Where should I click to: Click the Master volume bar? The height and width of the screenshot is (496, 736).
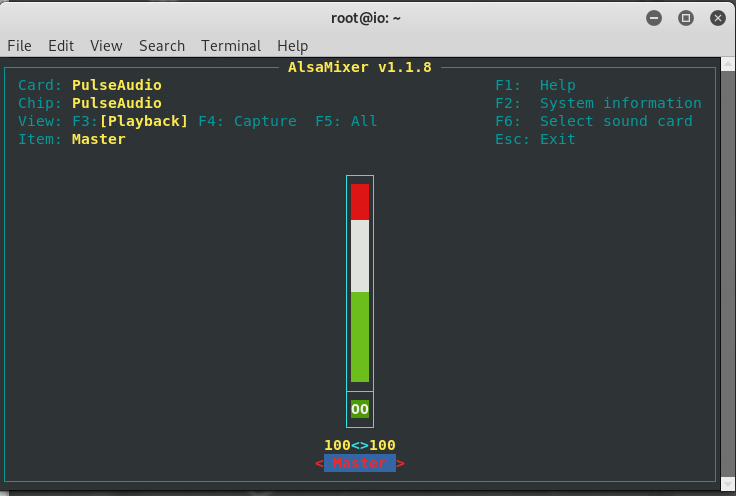coord(360,283)
